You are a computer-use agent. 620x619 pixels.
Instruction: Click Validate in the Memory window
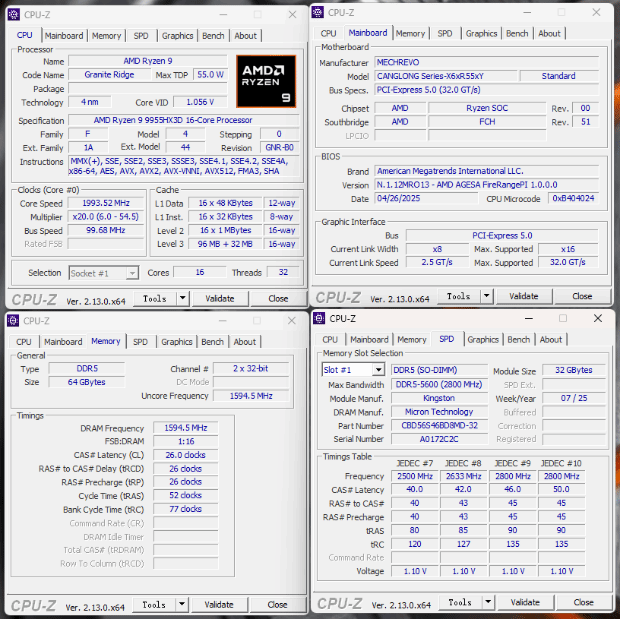pos(219,604)
